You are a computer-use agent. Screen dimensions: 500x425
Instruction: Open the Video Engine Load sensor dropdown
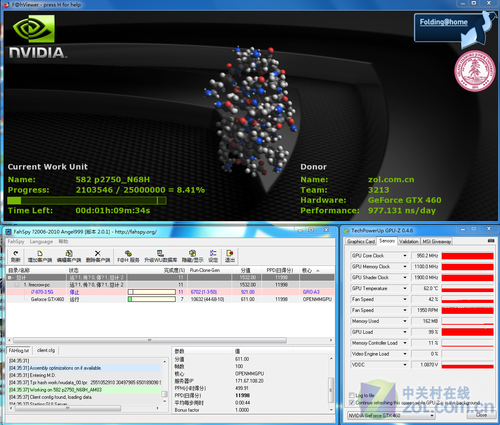click(405, 354)
